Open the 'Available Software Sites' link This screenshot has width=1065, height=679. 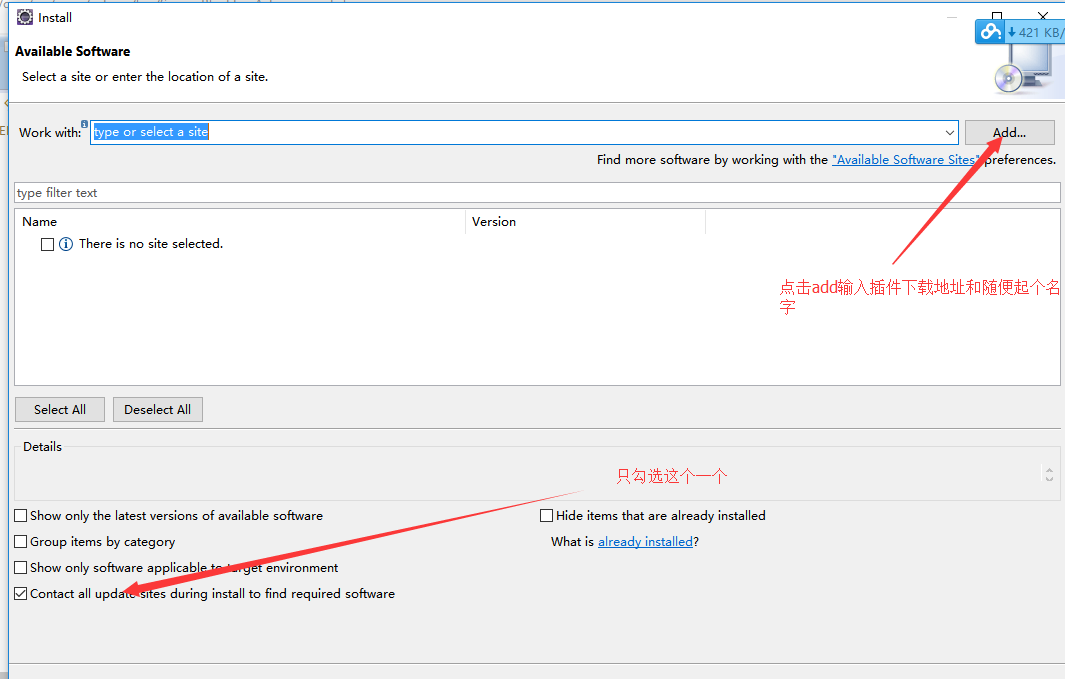click(x=905, y=160)
